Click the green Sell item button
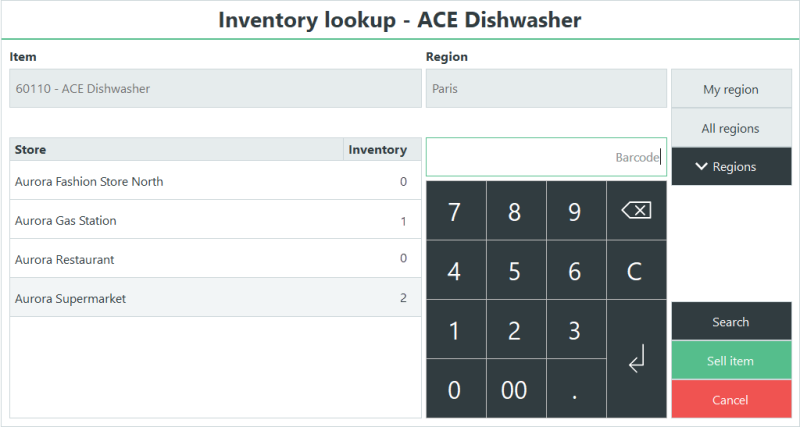Viewport: 800px width, 427px height. [732, 361]
